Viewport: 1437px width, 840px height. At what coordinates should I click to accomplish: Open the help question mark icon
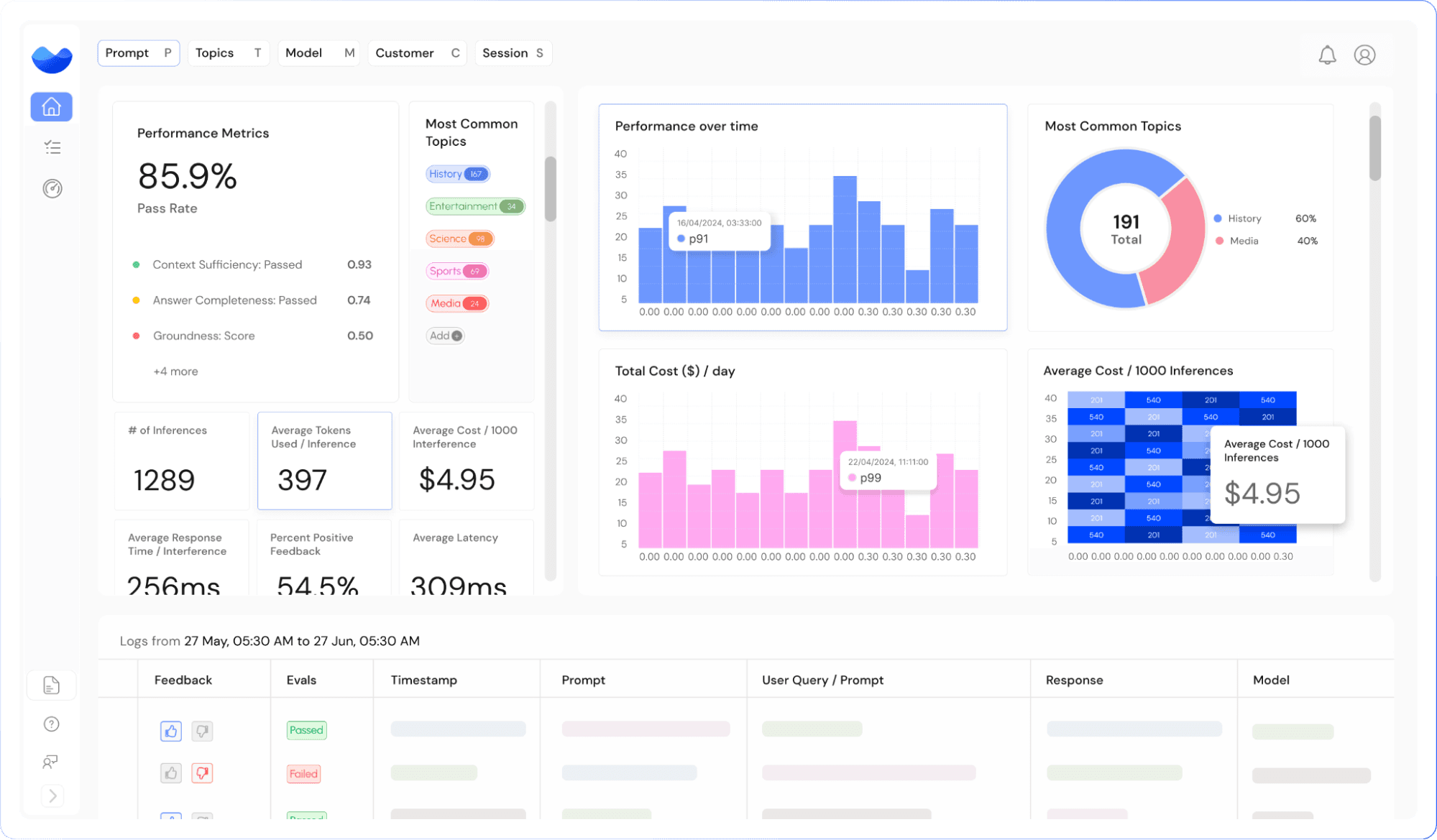pos(52,724)
